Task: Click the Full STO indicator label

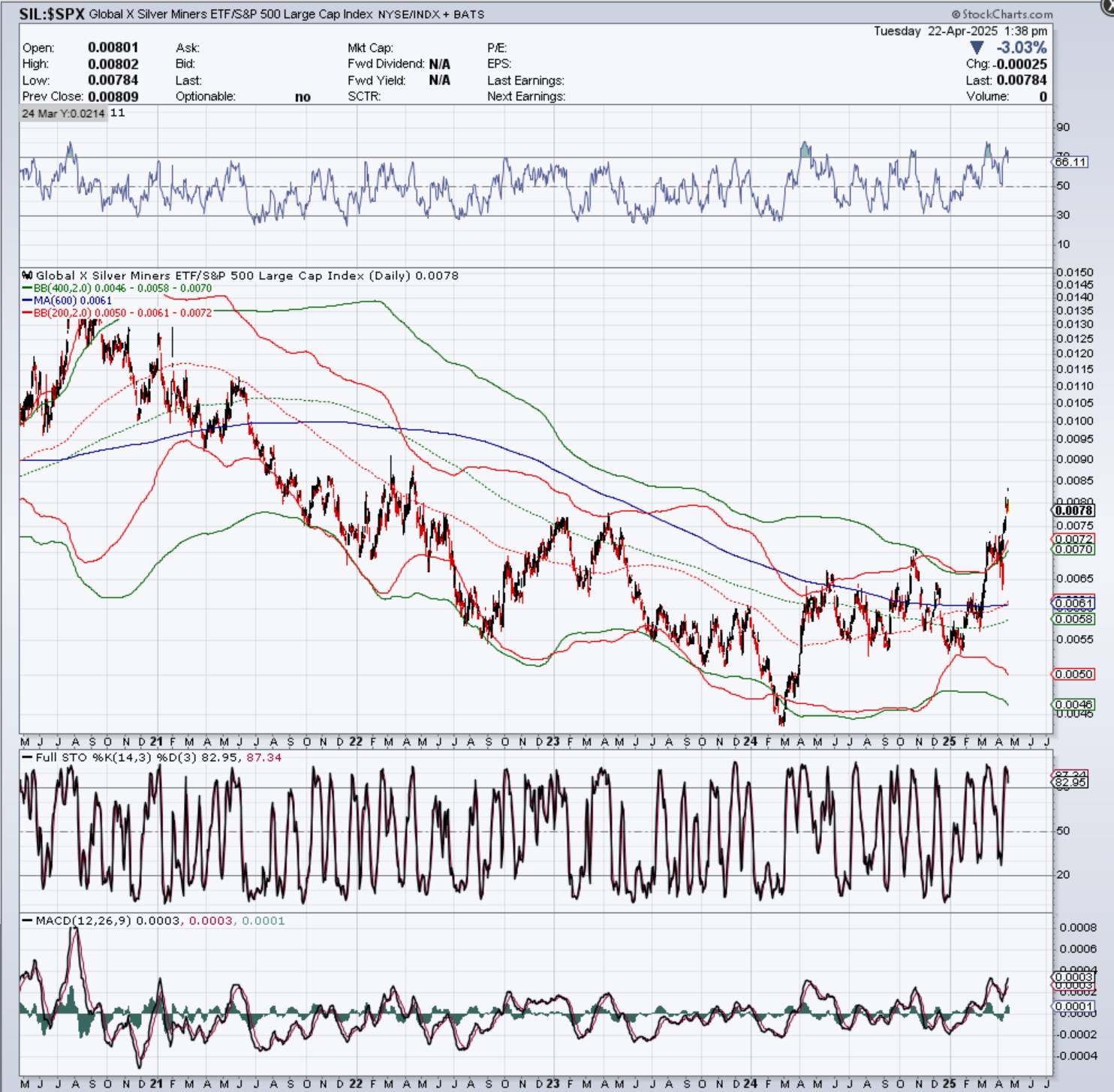Action: click(56, 757)
